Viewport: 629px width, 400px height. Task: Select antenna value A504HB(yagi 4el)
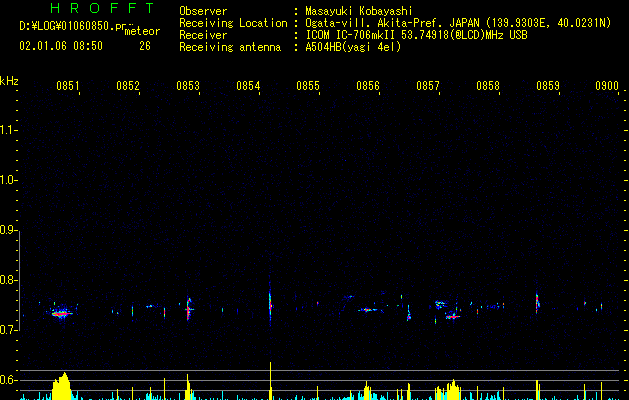[353, 47]
